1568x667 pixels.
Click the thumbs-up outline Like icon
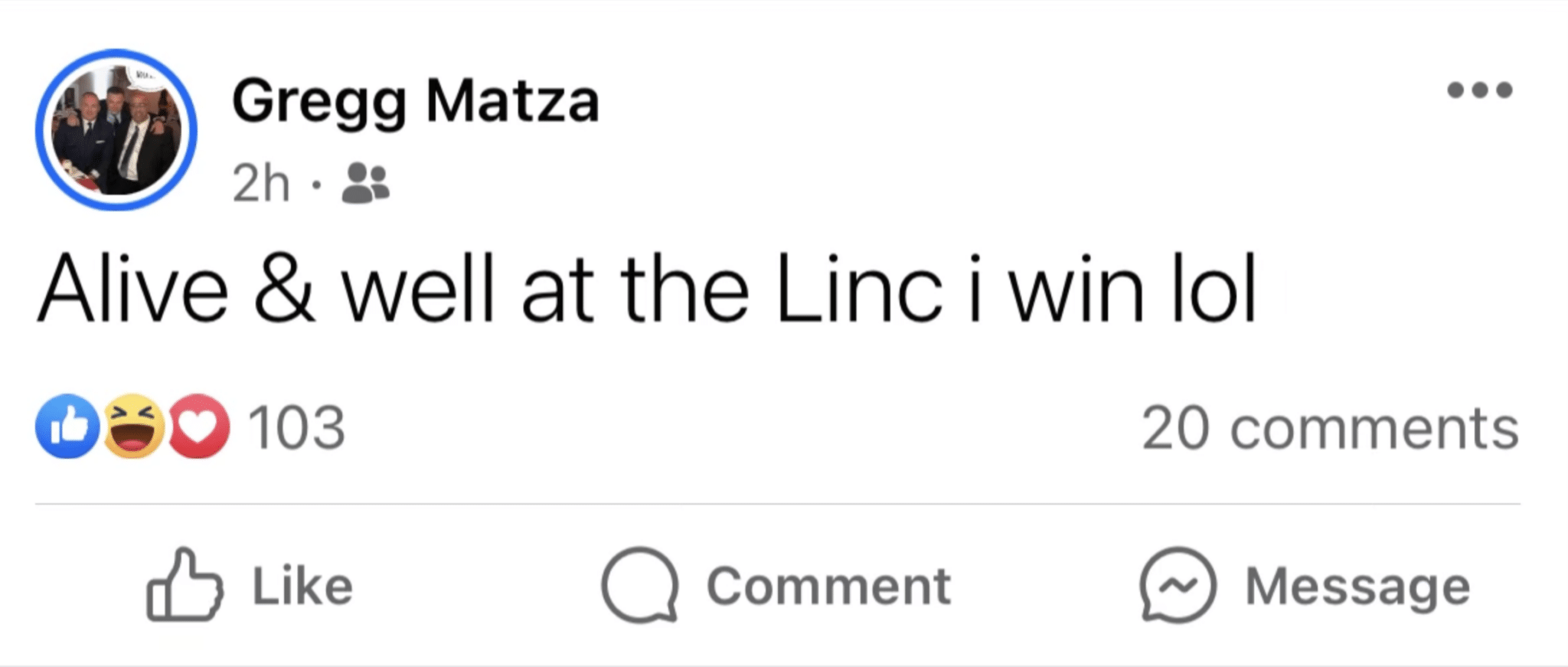185,584
